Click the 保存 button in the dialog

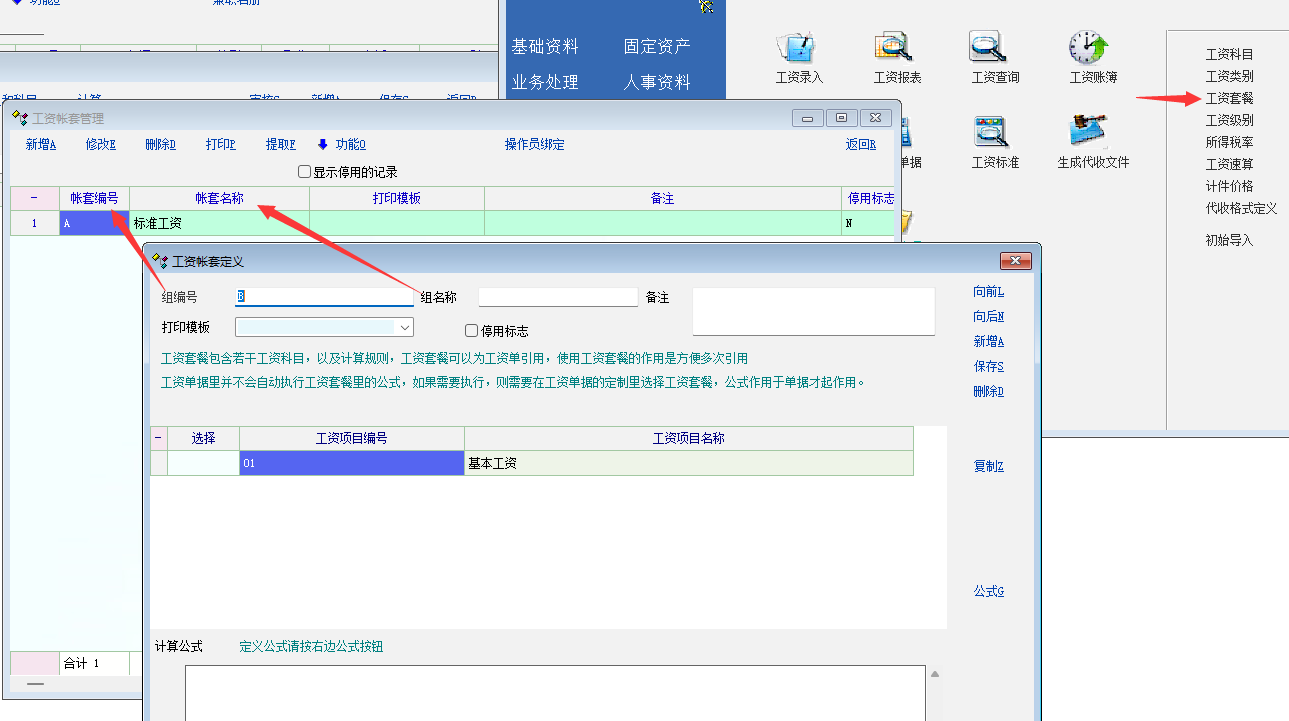988,366
